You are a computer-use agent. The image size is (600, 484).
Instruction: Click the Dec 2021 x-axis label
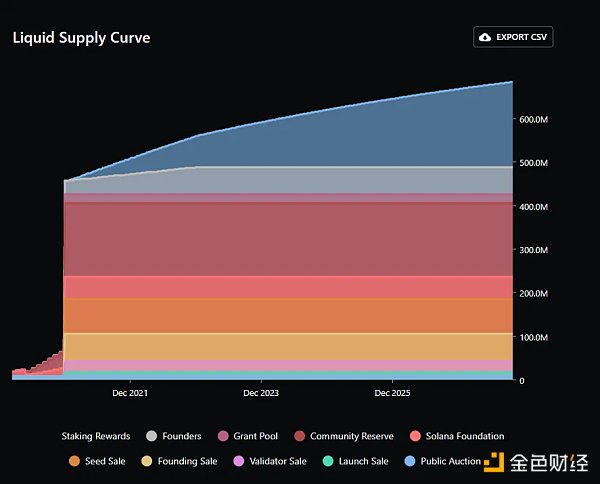(x=130, y=393)
